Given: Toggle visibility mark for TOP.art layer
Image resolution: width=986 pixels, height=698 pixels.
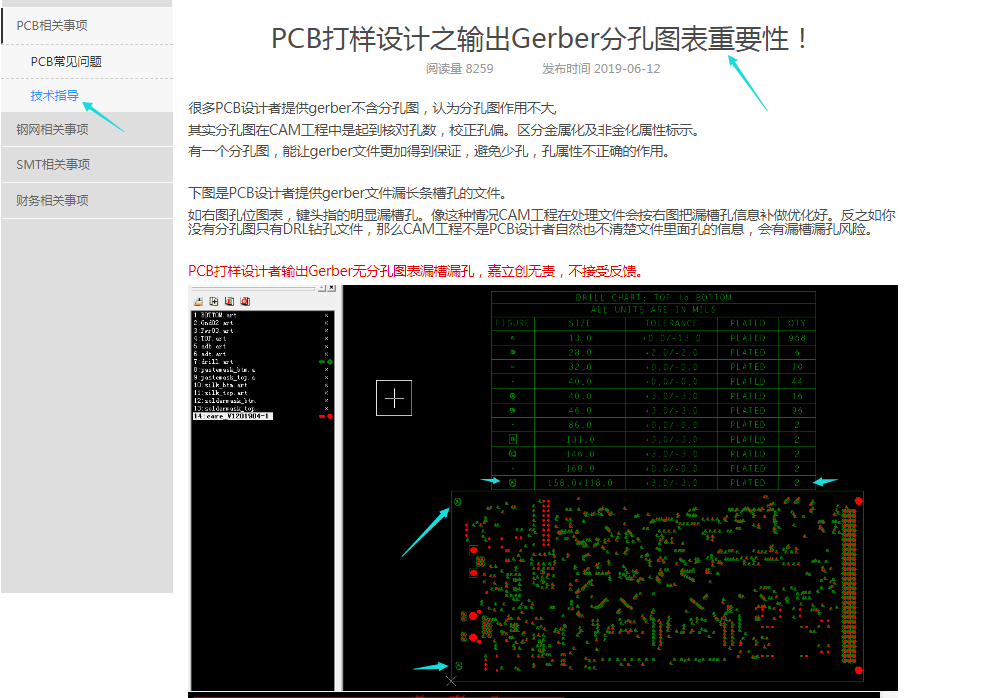Looking at the screenshot, I should point(326,338).
